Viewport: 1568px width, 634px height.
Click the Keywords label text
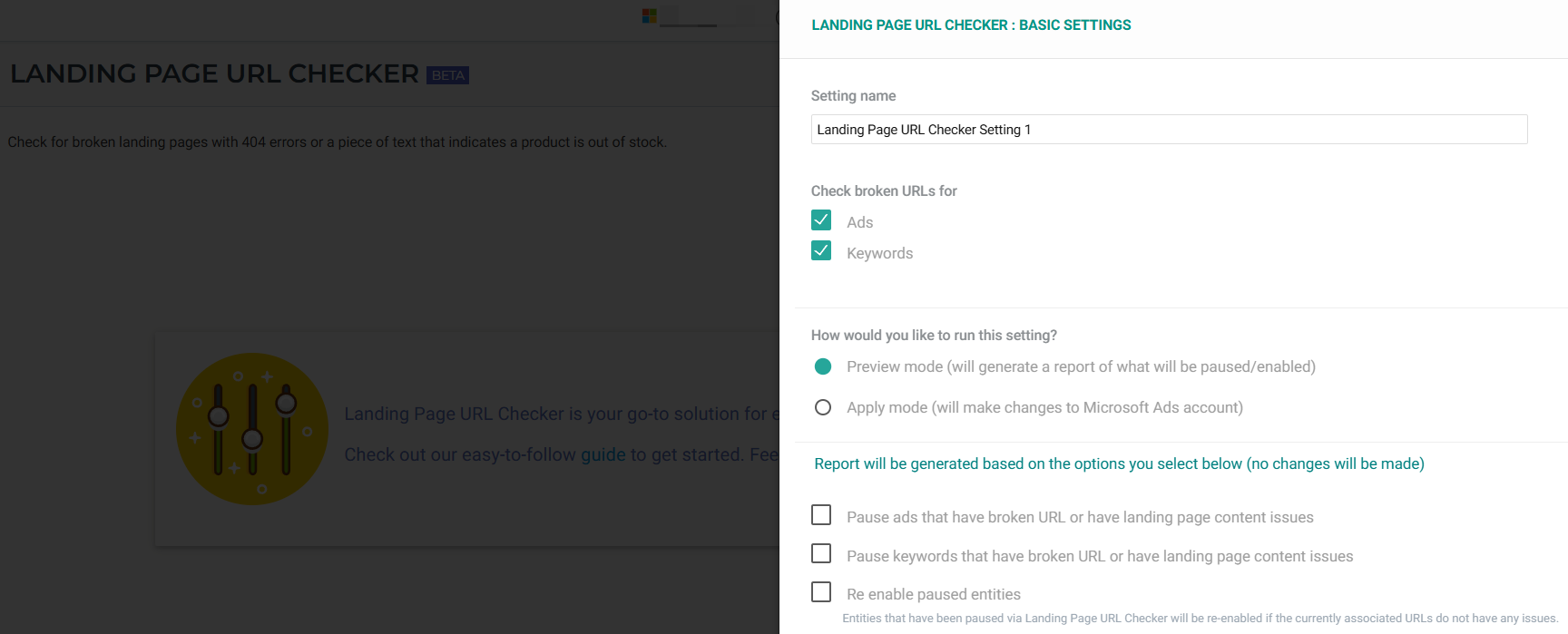[x=879, y=253]
